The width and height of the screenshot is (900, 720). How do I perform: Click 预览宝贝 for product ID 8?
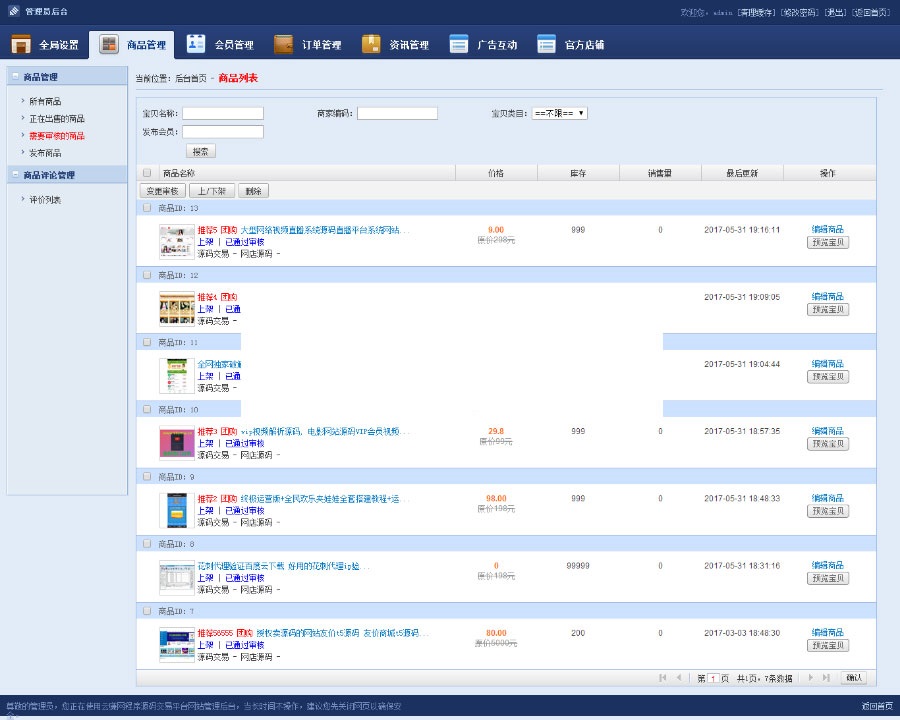point(828,578)
